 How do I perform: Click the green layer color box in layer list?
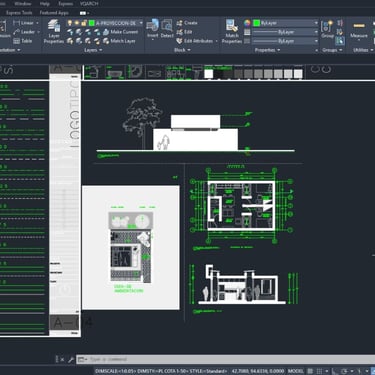[92, 23]
